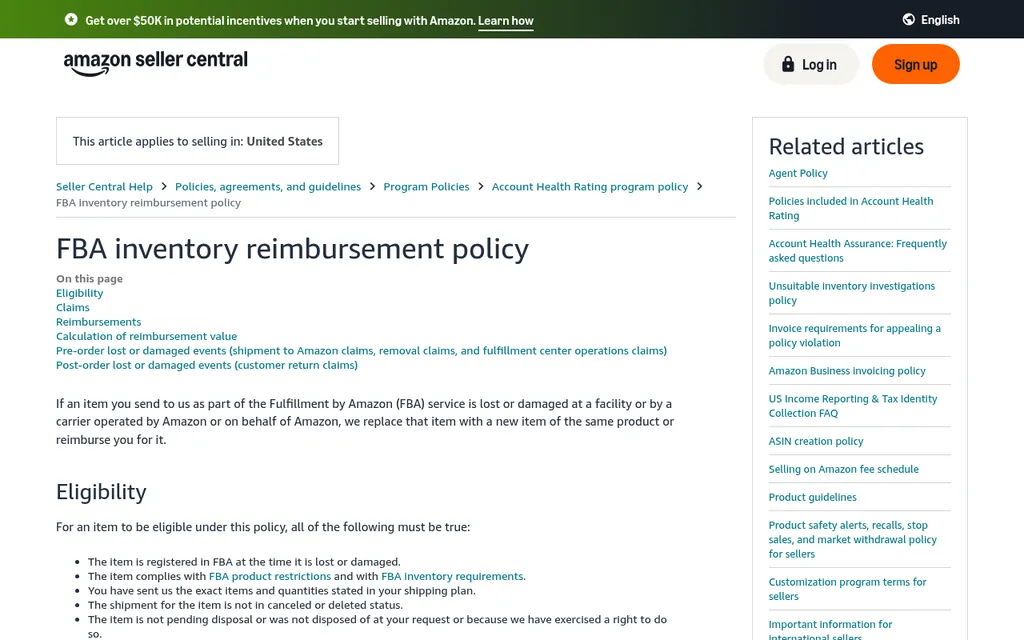This screenshot has height=640, width=1024.
Task: Click the star icon in the incentives banner
Action: coord(71,20)
